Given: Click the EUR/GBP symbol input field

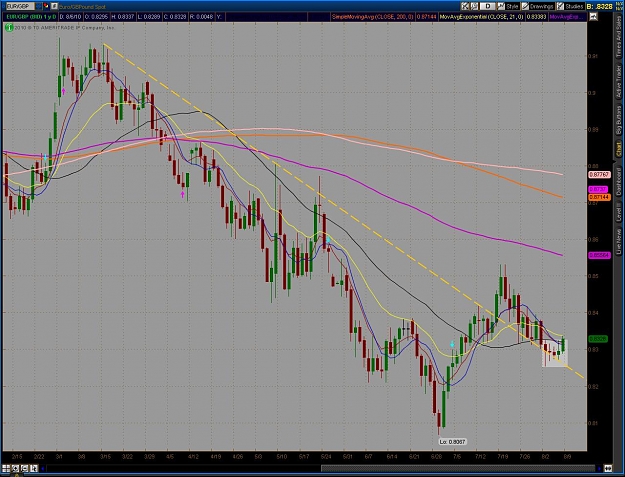Looking at the screenshot, I should pyautogui.click(x=18, y=6).
